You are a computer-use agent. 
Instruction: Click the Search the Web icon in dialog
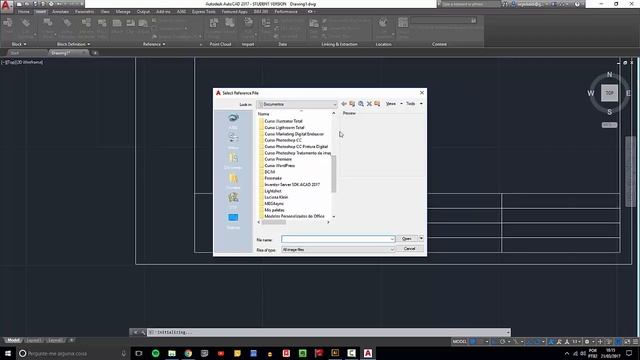tap(361, 104)
